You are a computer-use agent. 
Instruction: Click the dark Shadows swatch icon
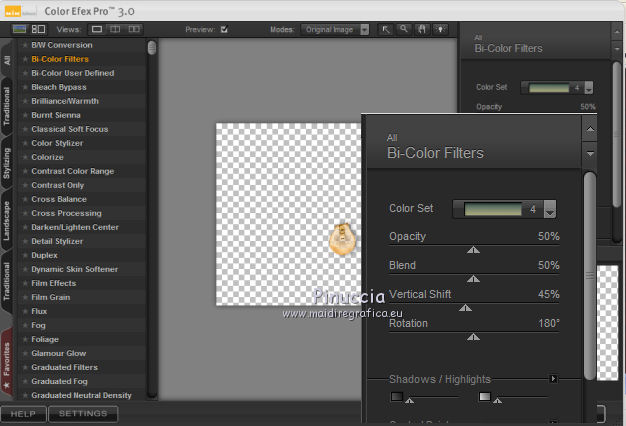396,396
